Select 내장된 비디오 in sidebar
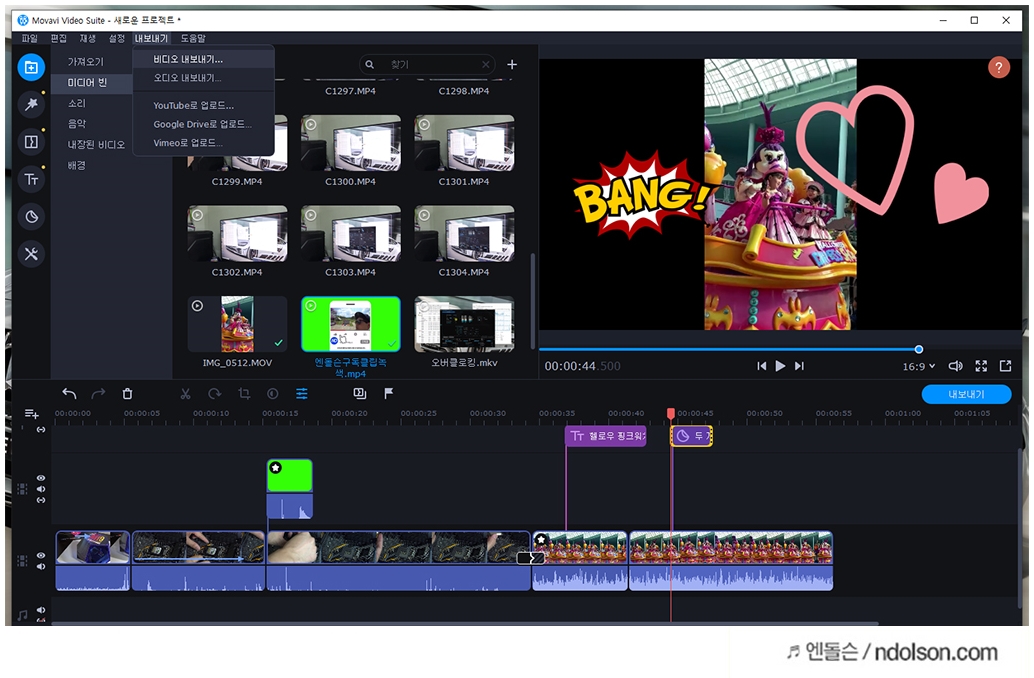 click(x=96, y=144)
